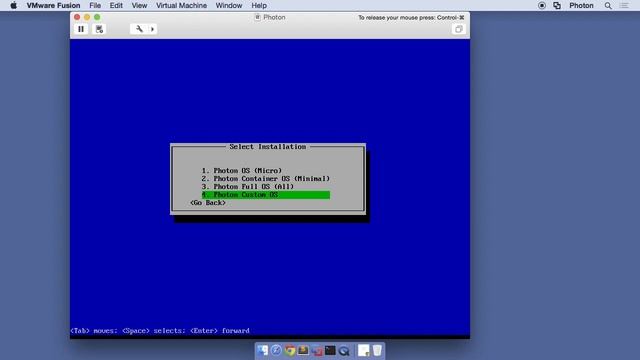
Task: Launch Safari from the Dock
Action: [x=276, y=350]
